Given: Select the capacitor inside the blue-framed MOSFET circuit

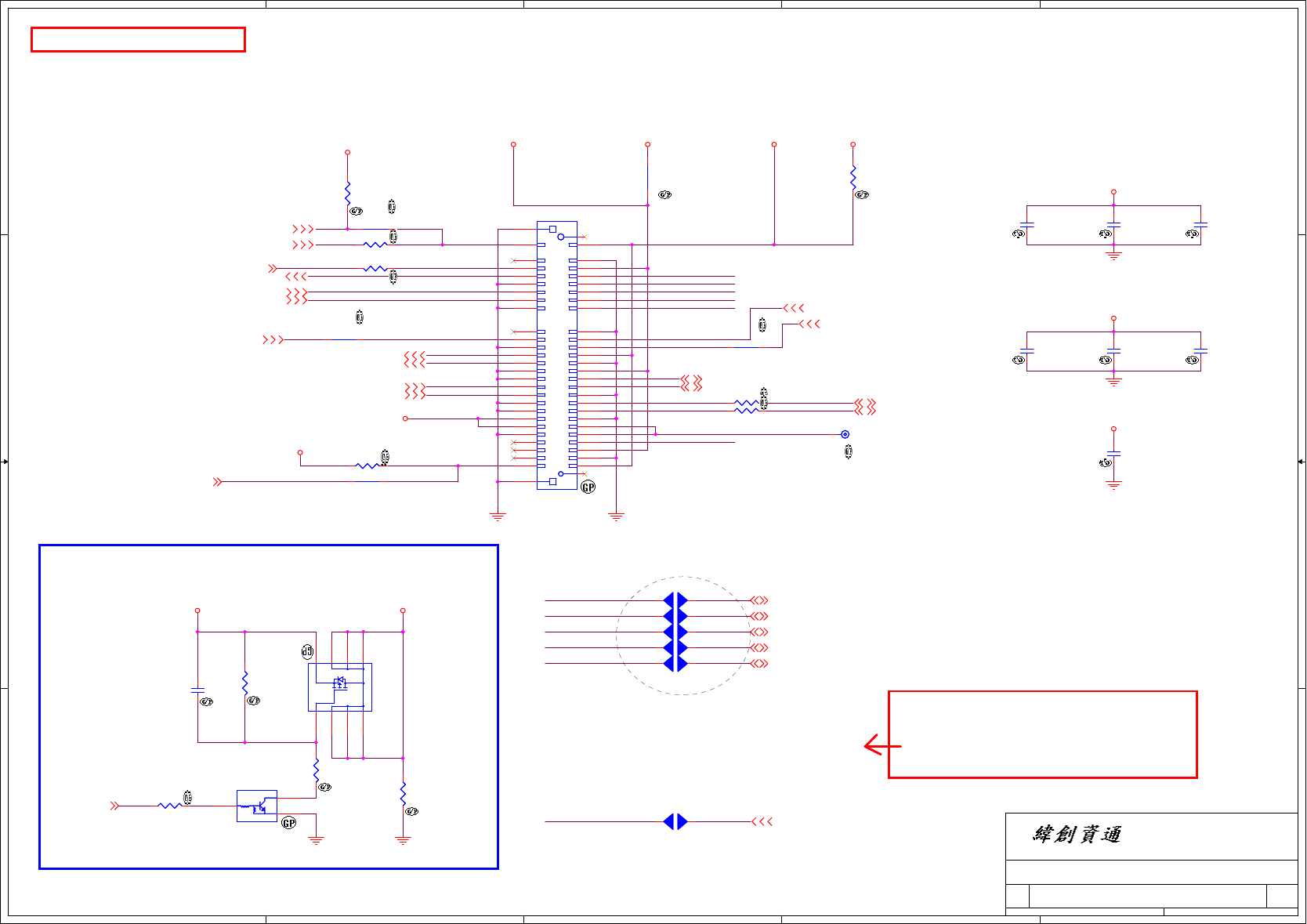Looking at the screenshot, I should point(197,690).
